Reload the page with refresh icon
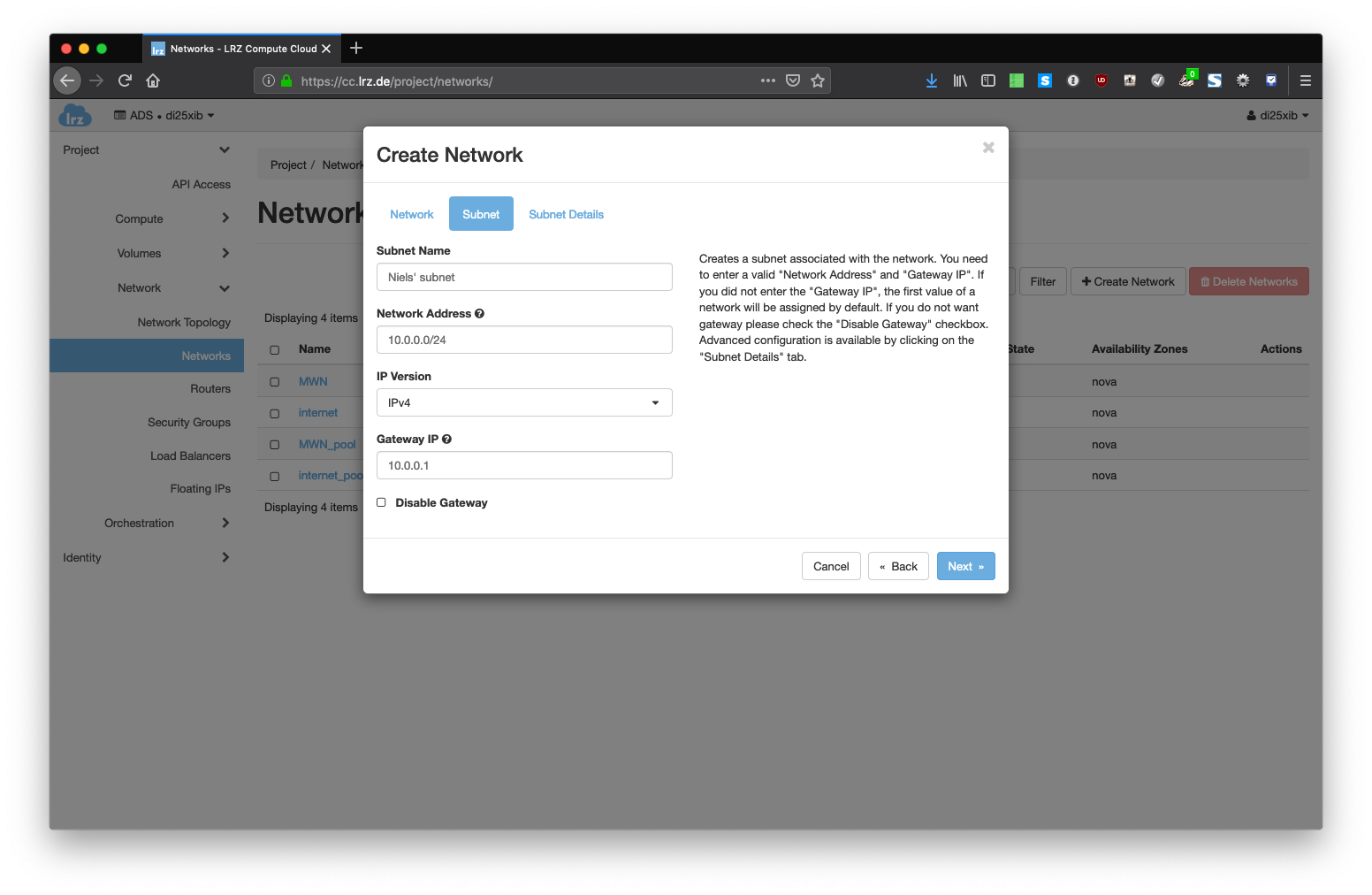Image resolution: width=1372 pixels, height=895 pixels. tap(125, 80)
